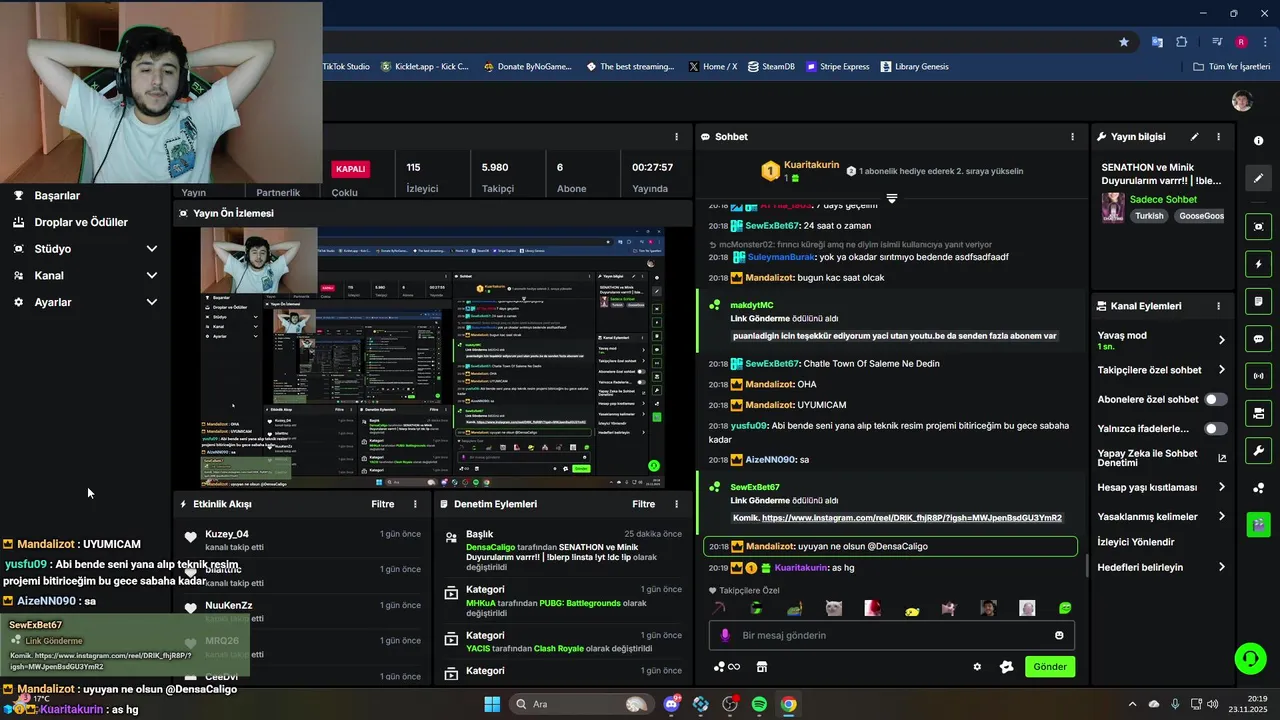Toggle the chat bubble widget icon in sidebar
The height and width of the screenshot is (720, 1280).
[1258, 339]
